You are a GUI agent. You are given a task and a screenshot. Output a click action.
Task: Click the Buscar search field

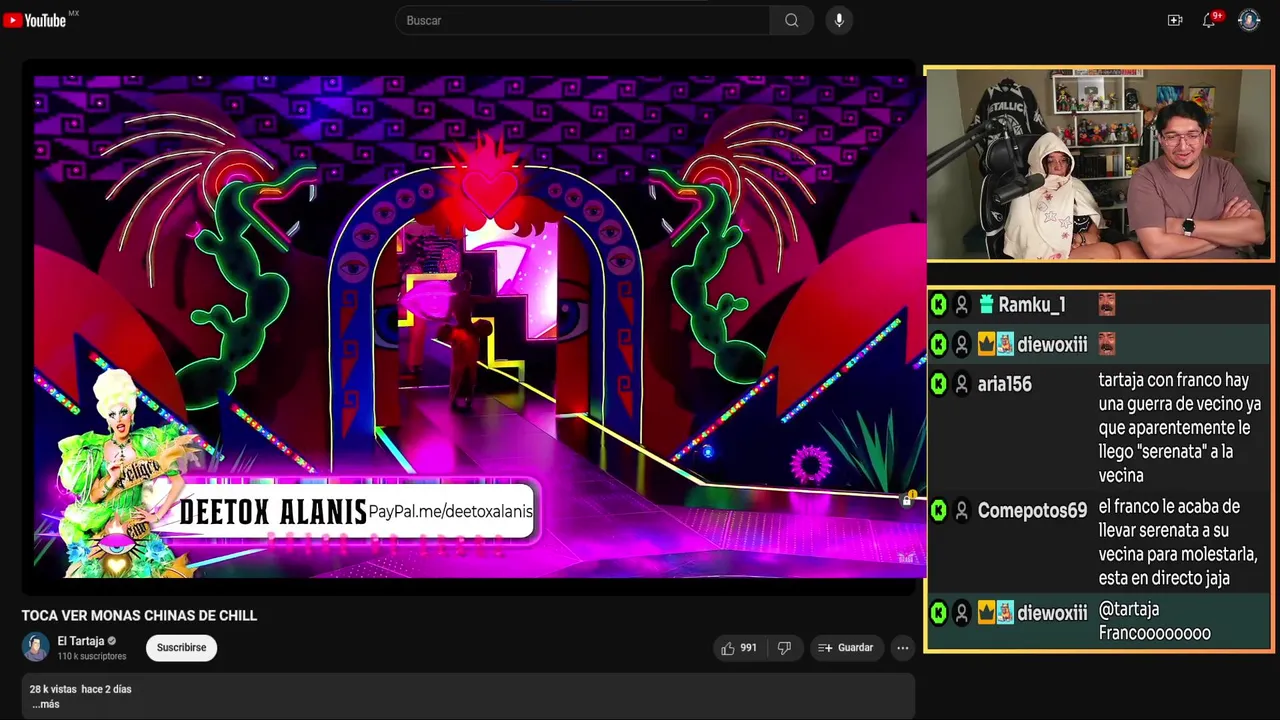click(x=582, y=20)
